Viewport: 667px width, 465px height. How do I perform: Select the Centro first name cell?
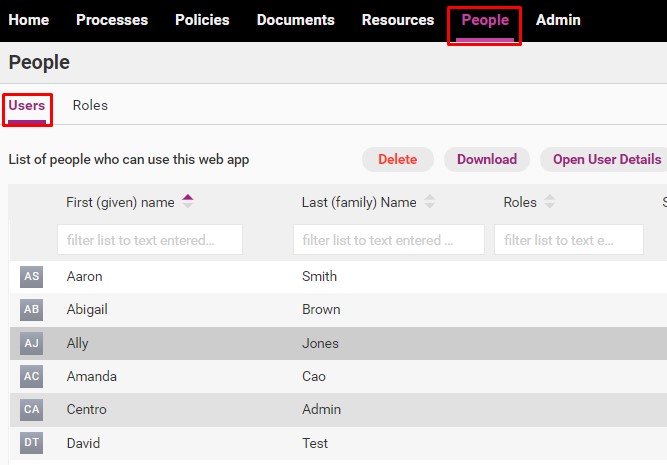click(86, 409)
